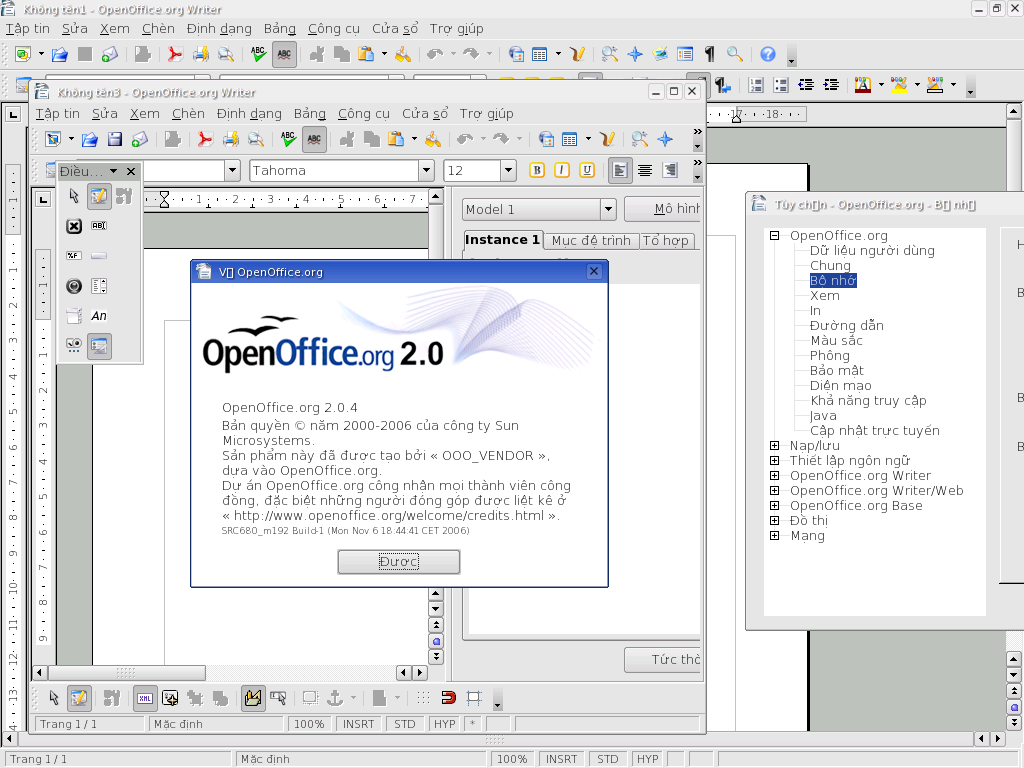Close the About OpenOffice.org dialog
The image size is (1024, 768).
click(594, 271)
